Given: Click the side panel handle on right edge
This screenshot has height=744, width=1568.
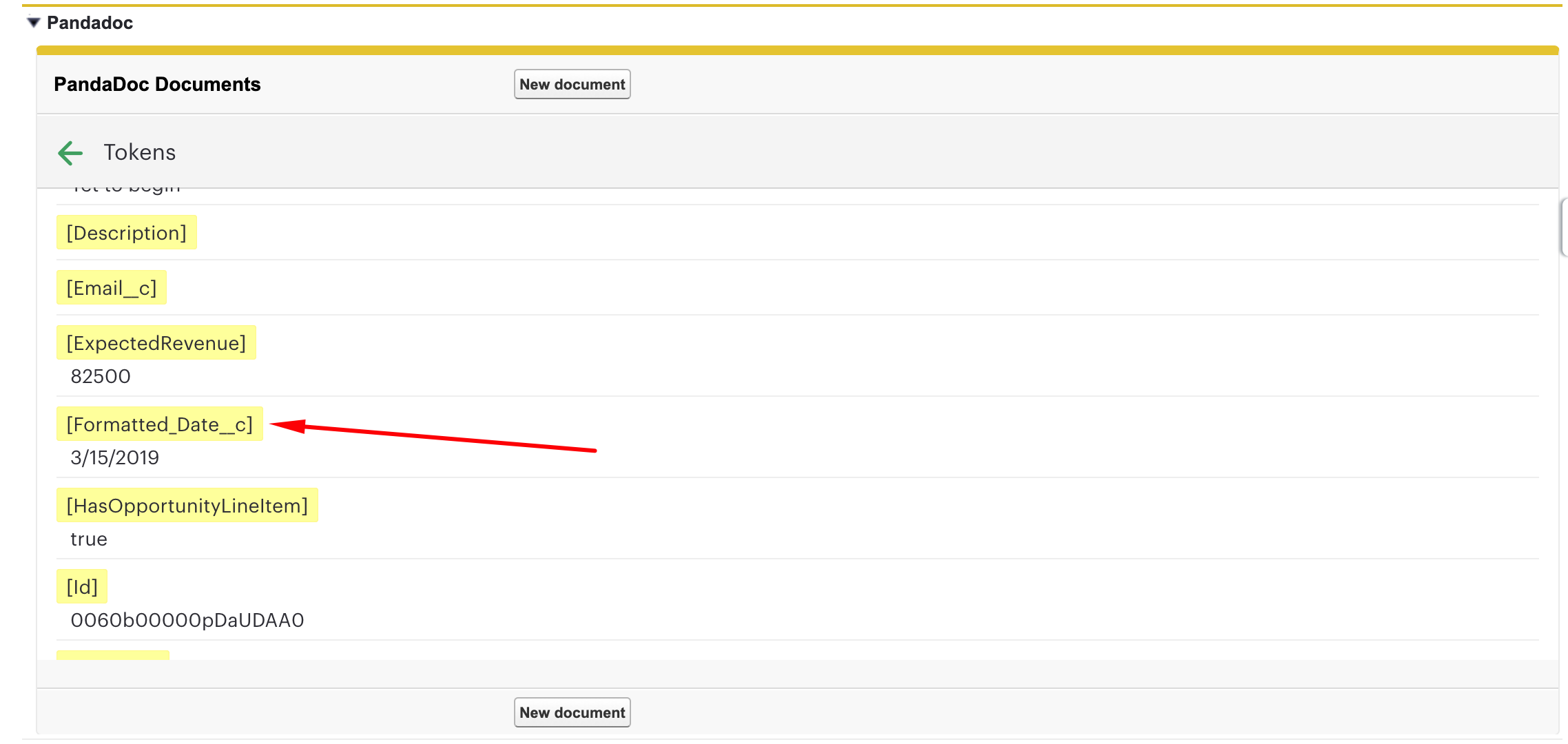Looking at the screenshot, I should click(x=1563, y=227).
